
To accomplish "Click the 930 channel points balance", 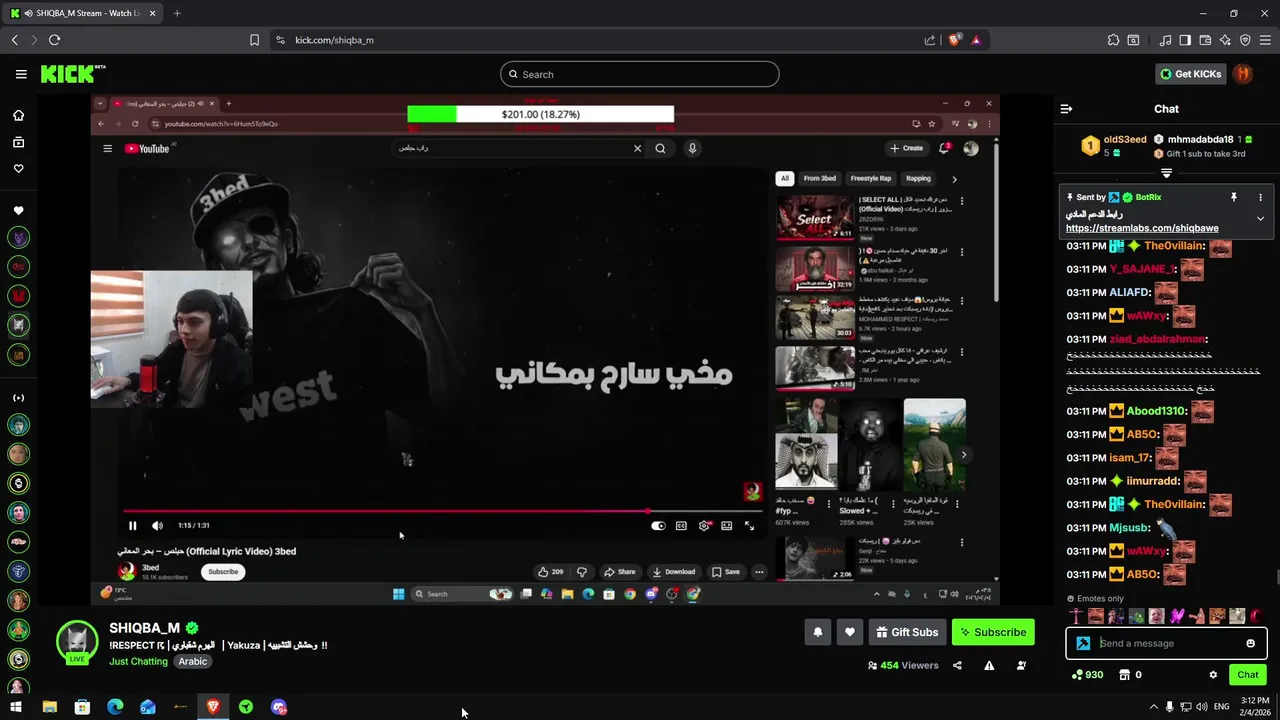I will pos(1087,675).
